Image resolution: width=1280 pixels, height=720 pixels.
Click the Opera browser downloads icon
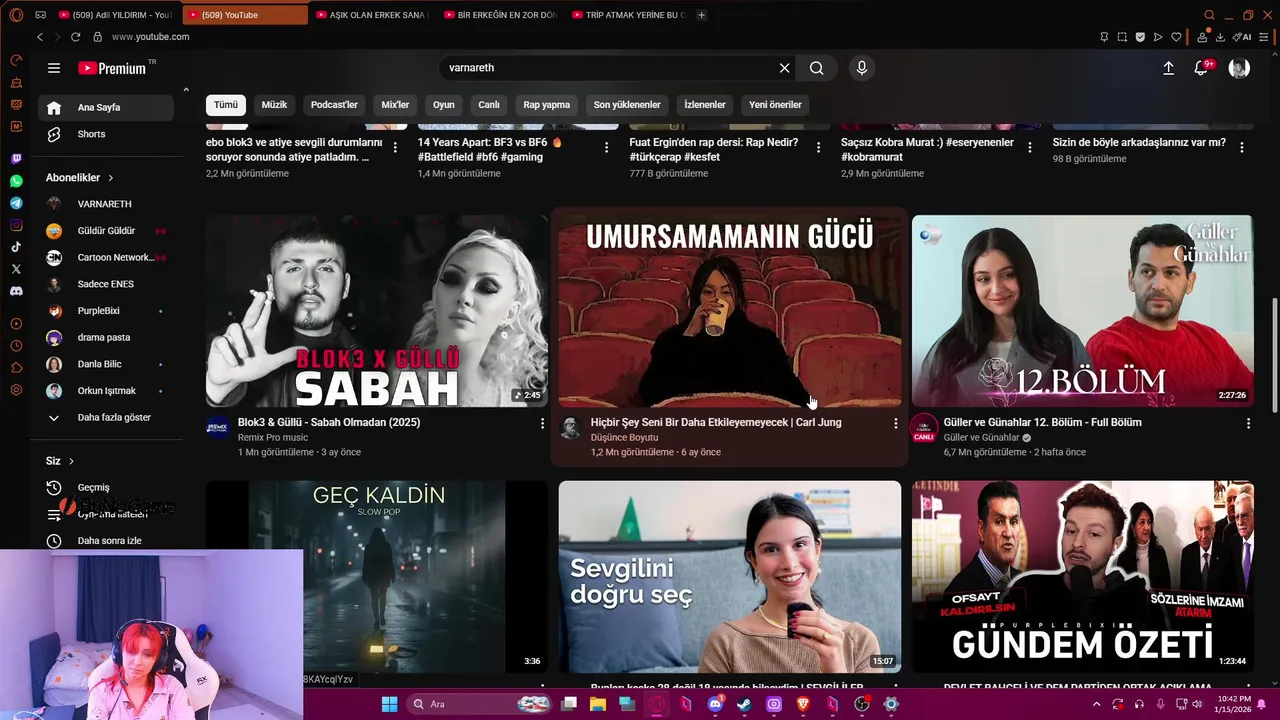[1220, 37]
